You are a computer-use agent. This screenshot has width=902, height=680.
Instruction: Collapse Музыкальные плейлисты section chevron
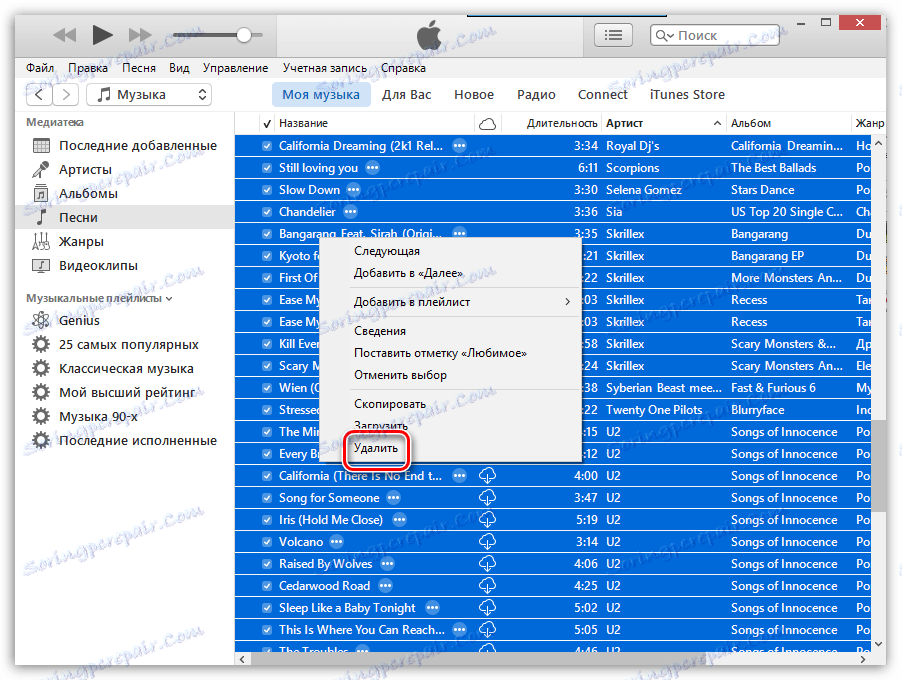pyautogui.click(x=169, y=299)
